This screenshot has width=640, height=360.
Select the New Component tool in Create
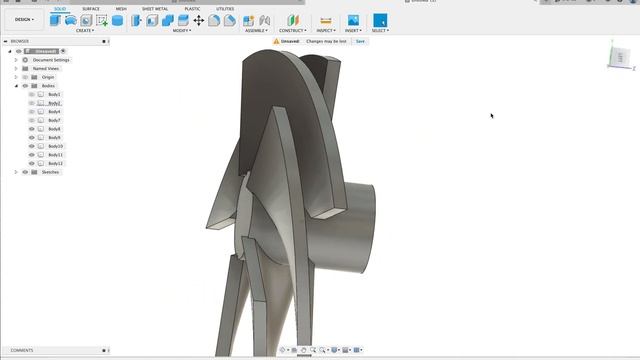(55, 20)
